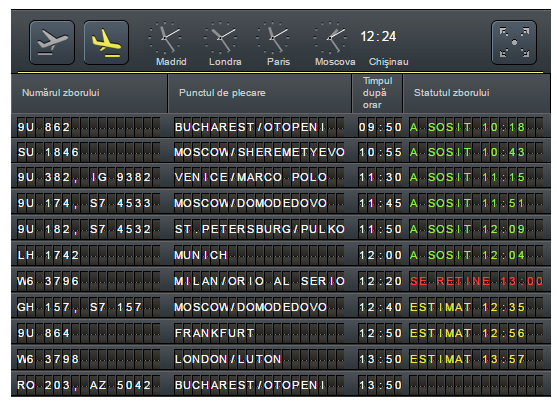This screenshot has height=402, width=557.
Task: Click ESTIMAT 12:56 status for Frankfurt
Action: click(x=467, y=333)
